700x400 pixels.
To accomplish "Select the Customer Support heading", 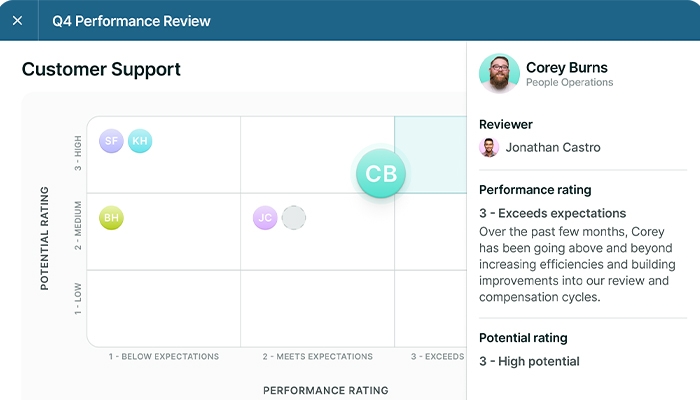I will (101, 69).
